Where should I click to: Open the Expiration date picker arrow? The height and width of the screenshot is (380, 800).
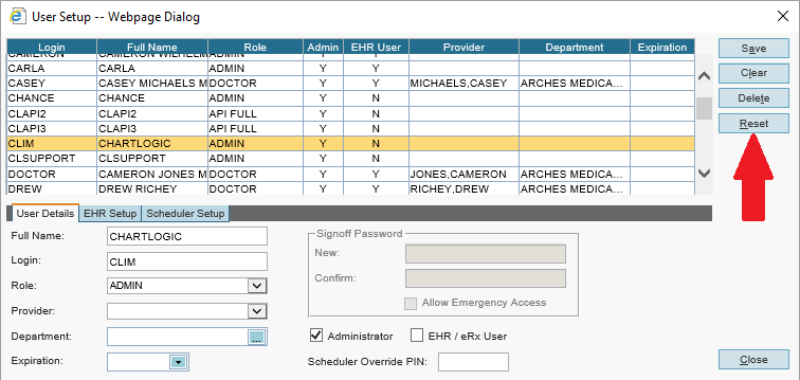pos(178,362)
